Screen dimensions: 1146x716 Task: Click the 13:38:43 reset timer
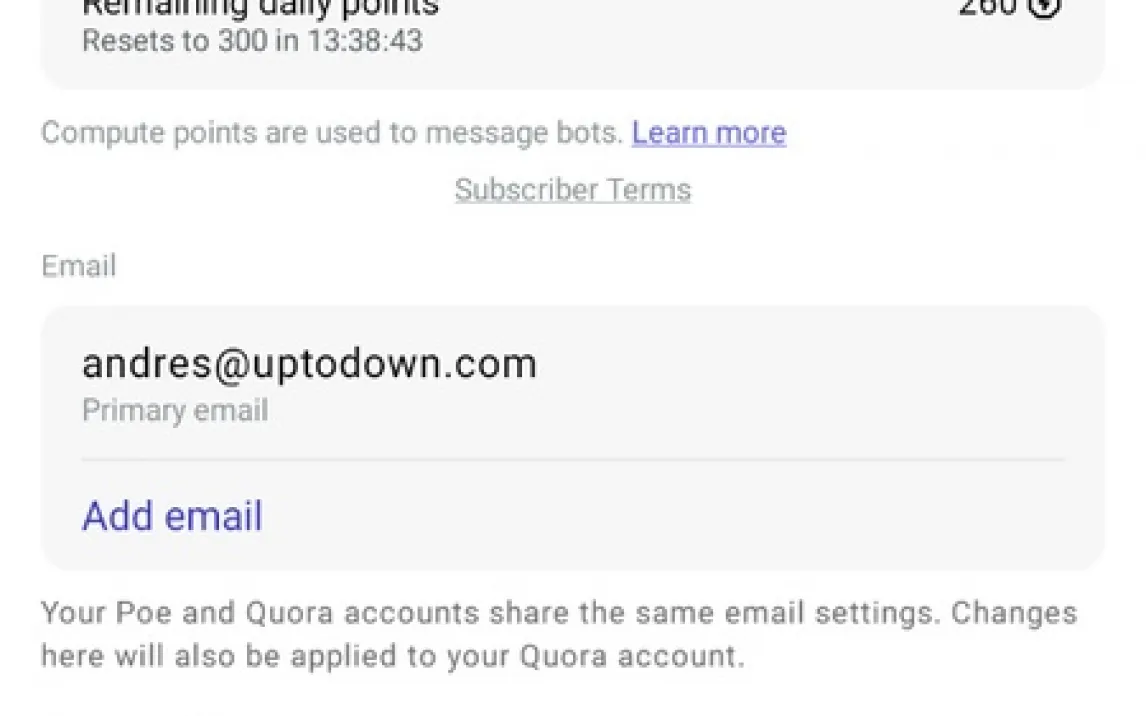click(367, 42)
